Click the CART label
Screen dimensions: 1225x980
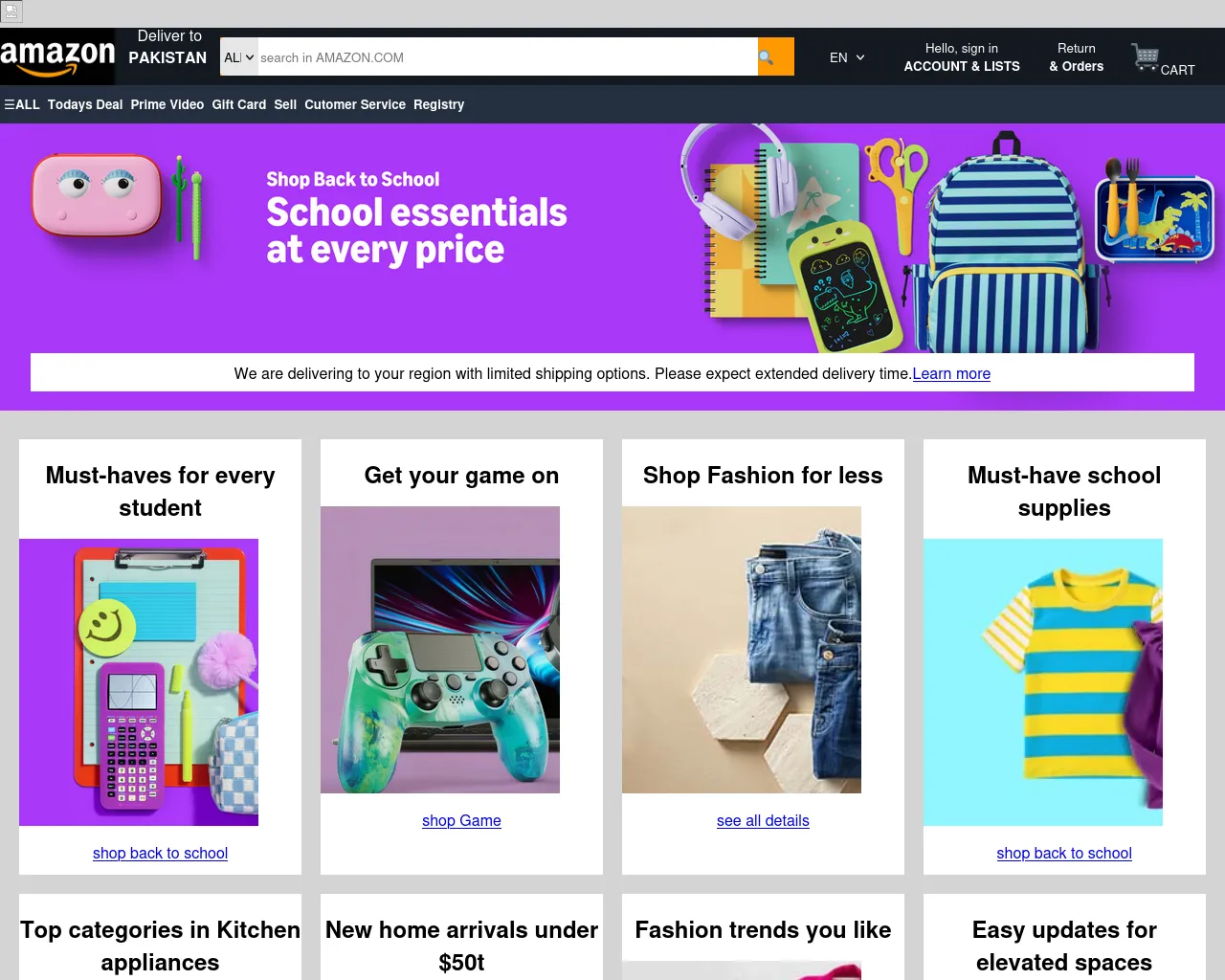[x=1177, y=70]
